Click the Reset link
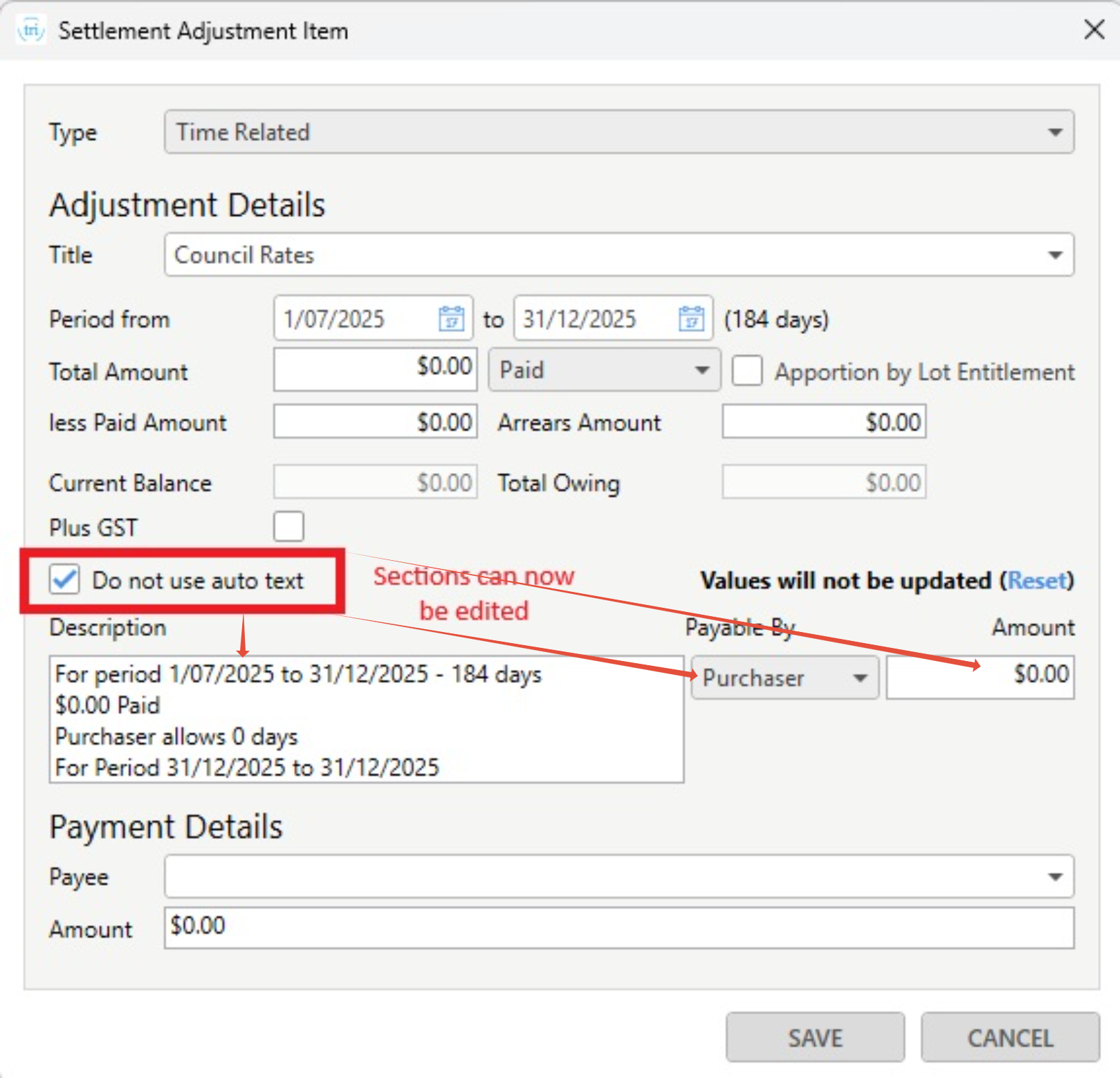Screen dimensions: 1120x1078 (x=1034, y=580)
